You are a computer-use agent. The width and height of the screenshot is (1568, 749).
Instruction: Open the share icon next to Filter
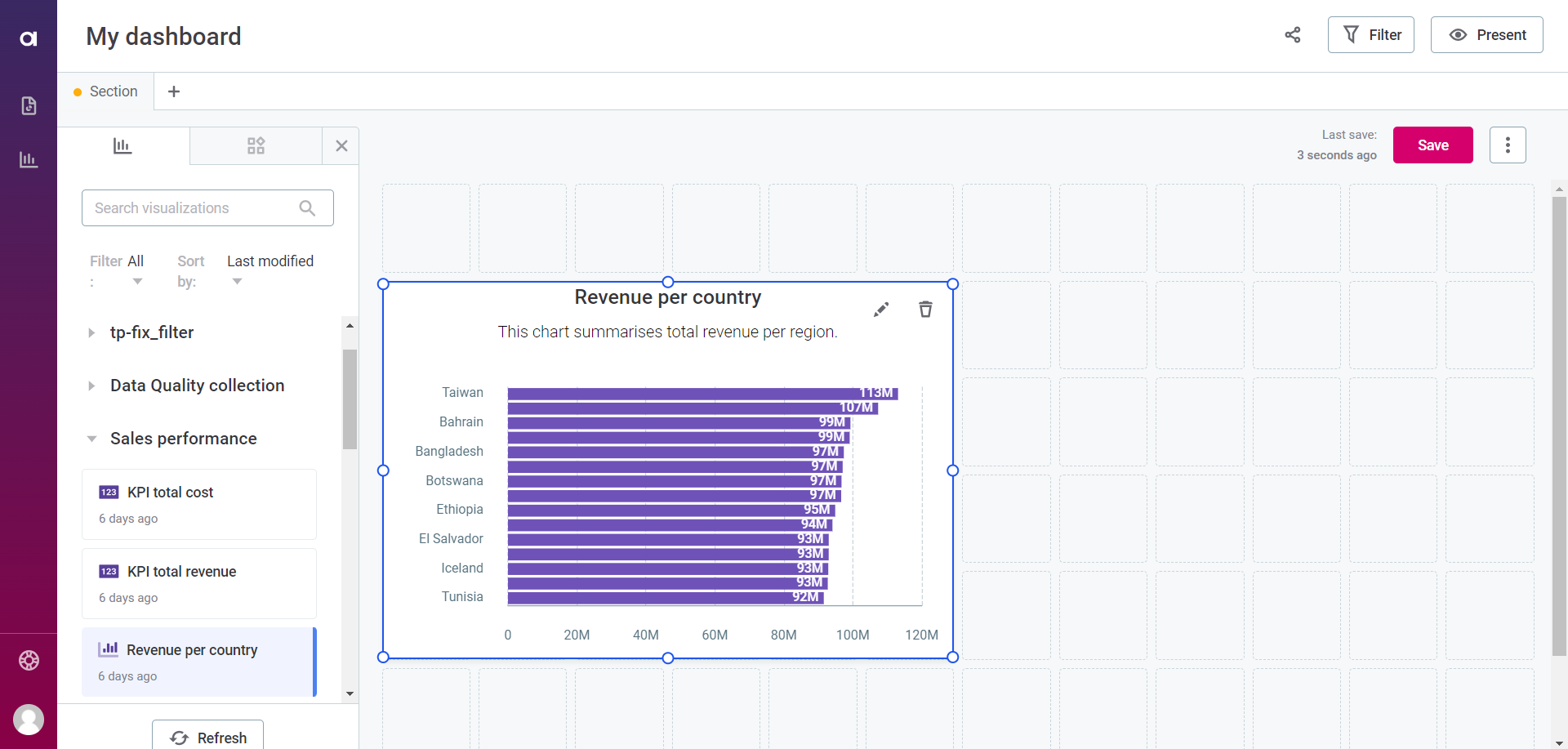[1292, 35]
